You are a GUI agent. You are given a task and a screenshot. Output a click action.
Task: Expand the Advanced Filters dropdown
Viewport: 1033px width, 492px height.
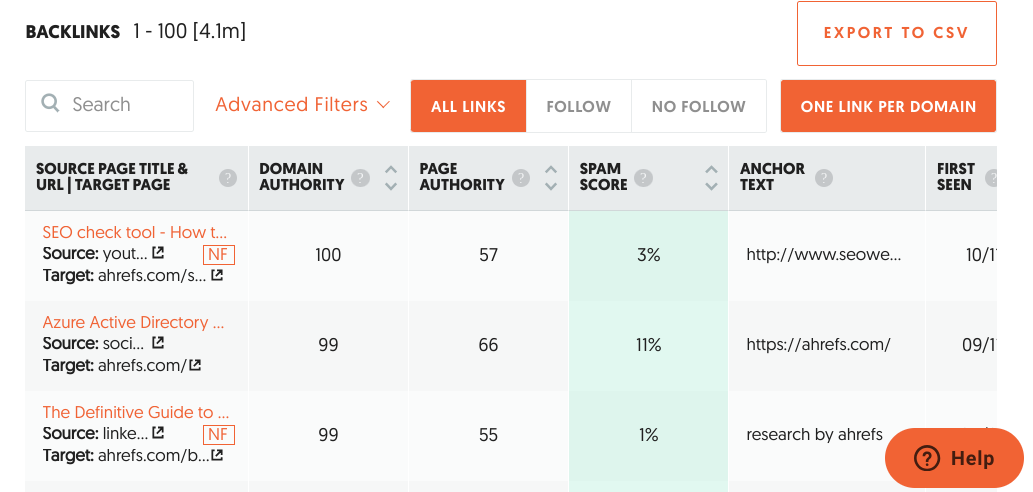[303, 105]
